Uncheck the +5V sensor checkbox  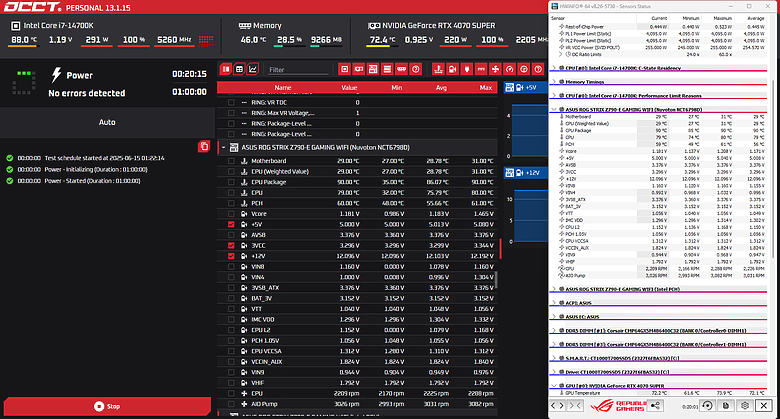click(231, 224)
